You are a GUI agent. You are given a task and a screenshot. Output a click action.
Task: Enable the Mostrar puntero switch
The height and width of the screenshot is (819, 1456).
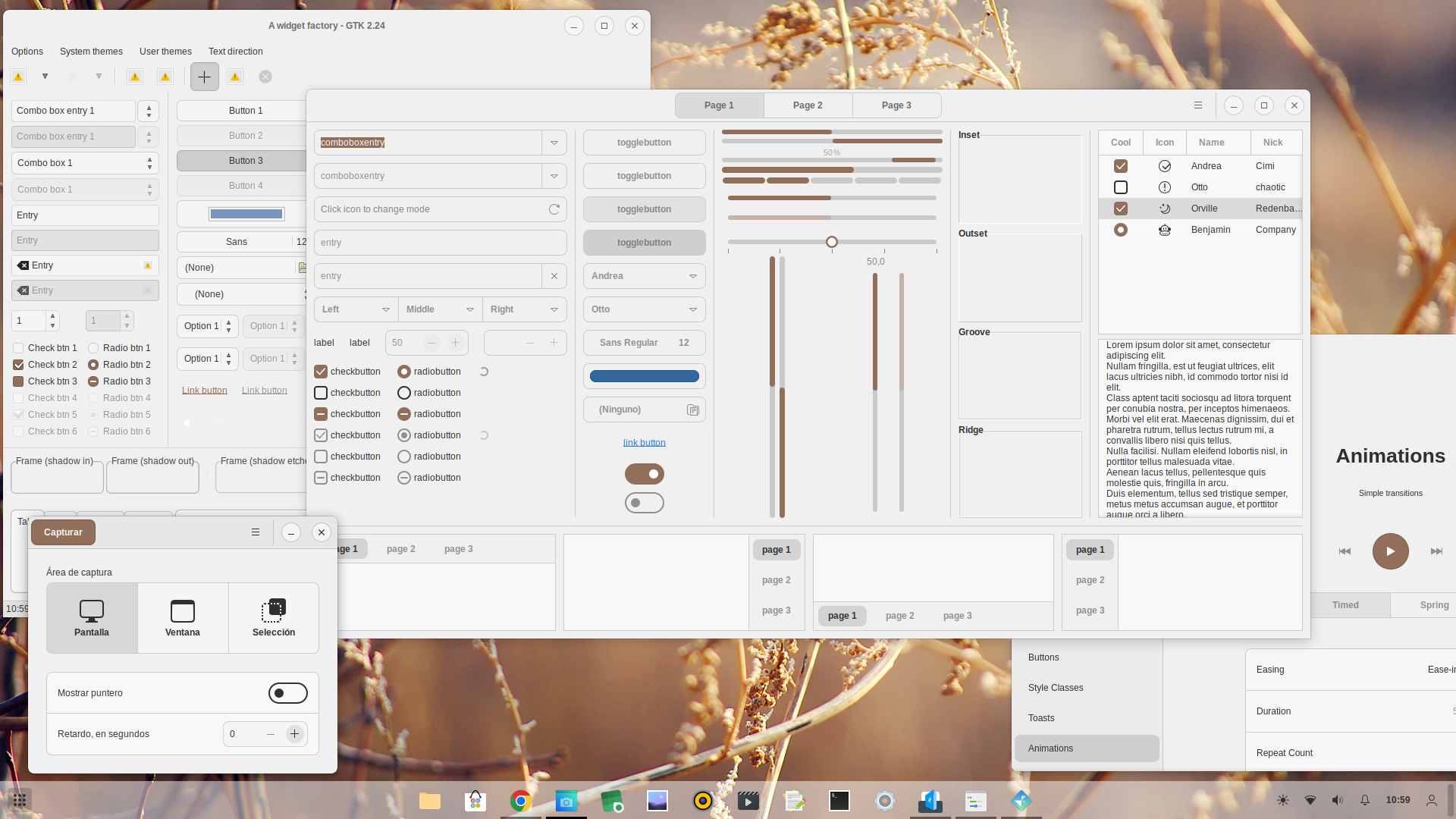[288, 693]
